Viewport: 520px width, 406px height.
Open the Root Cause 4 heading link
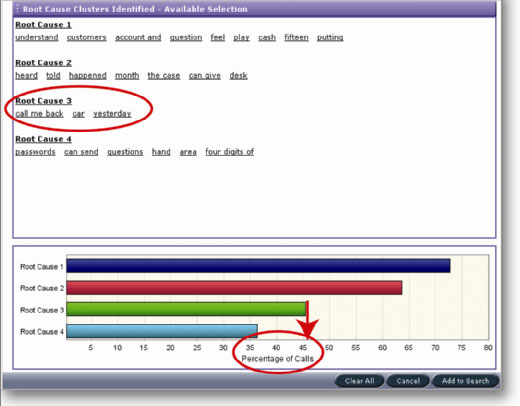[43, 139]
